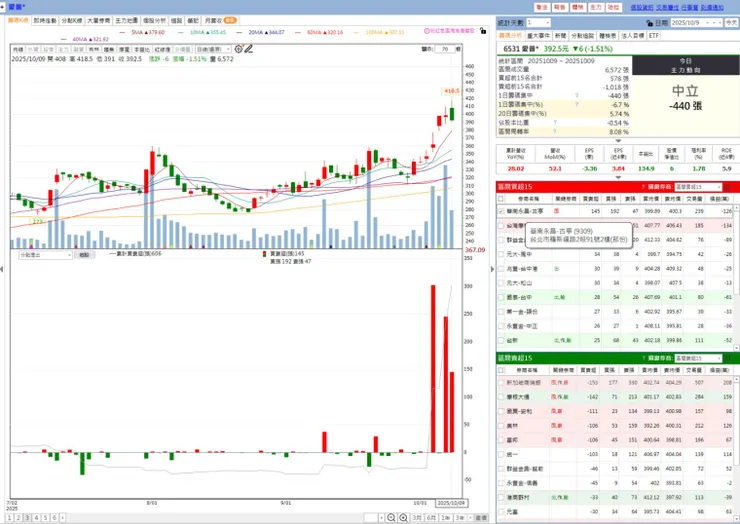Click the 追蹤 button below the chart

pyautogui.click(x=84, y=255)
